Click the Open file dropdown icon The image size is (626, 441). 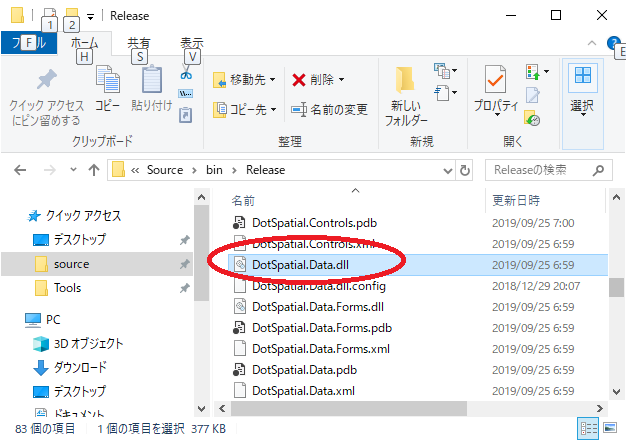pos(537,72)
